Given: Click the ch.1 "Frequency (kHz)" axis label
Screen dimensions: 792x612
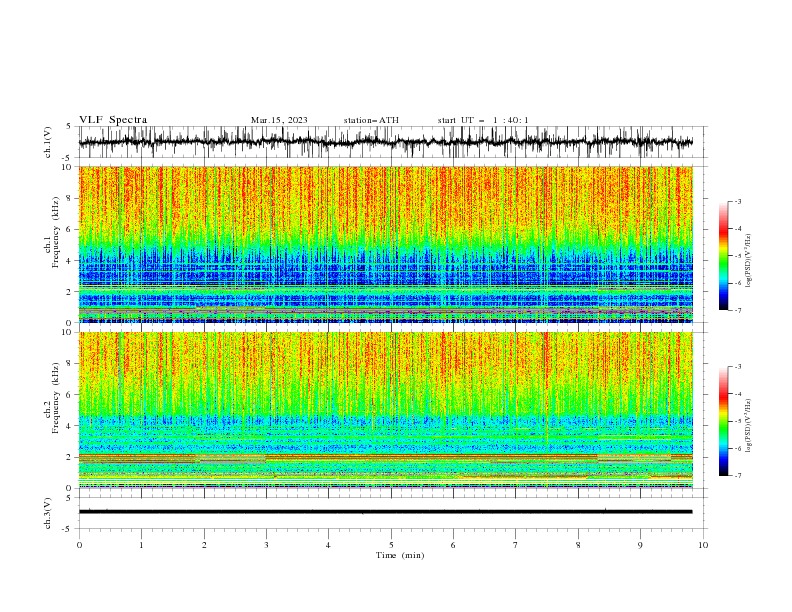Looking at the screenshot, I should pos(56,232).
